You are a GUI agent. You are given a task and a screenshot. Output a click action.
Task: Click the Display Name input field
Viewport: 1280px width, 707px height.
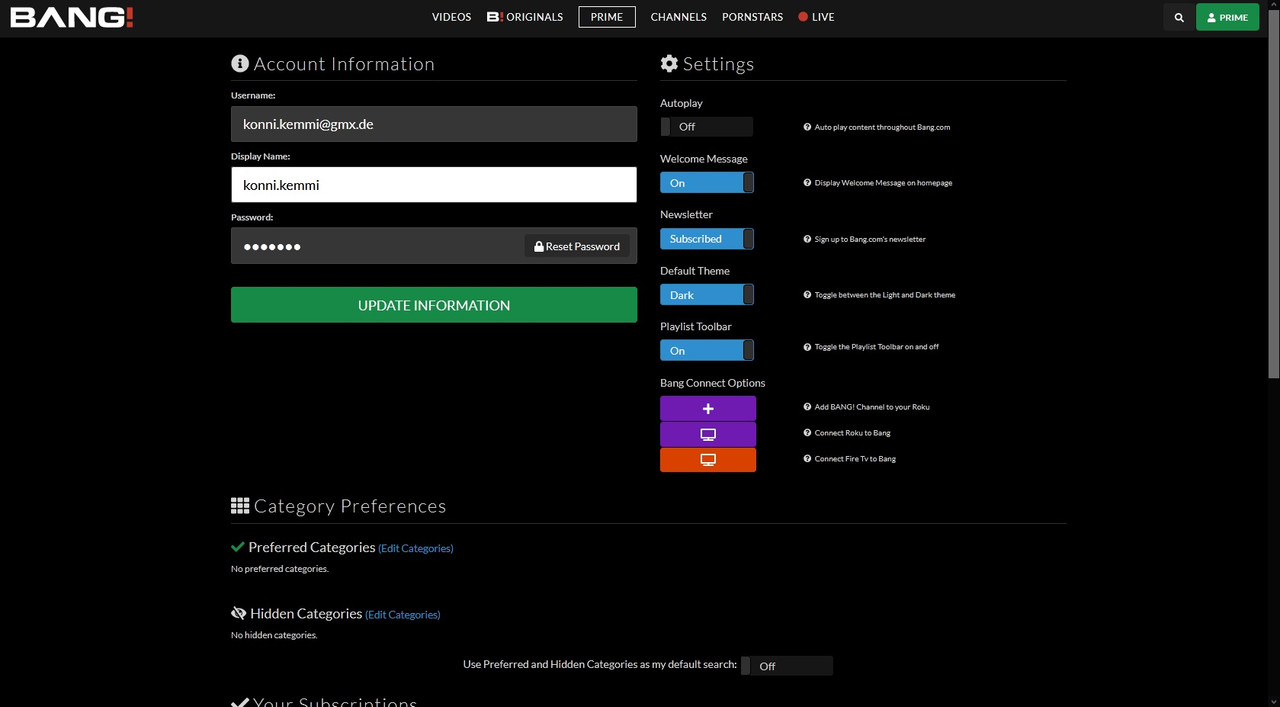coord(434,185)
